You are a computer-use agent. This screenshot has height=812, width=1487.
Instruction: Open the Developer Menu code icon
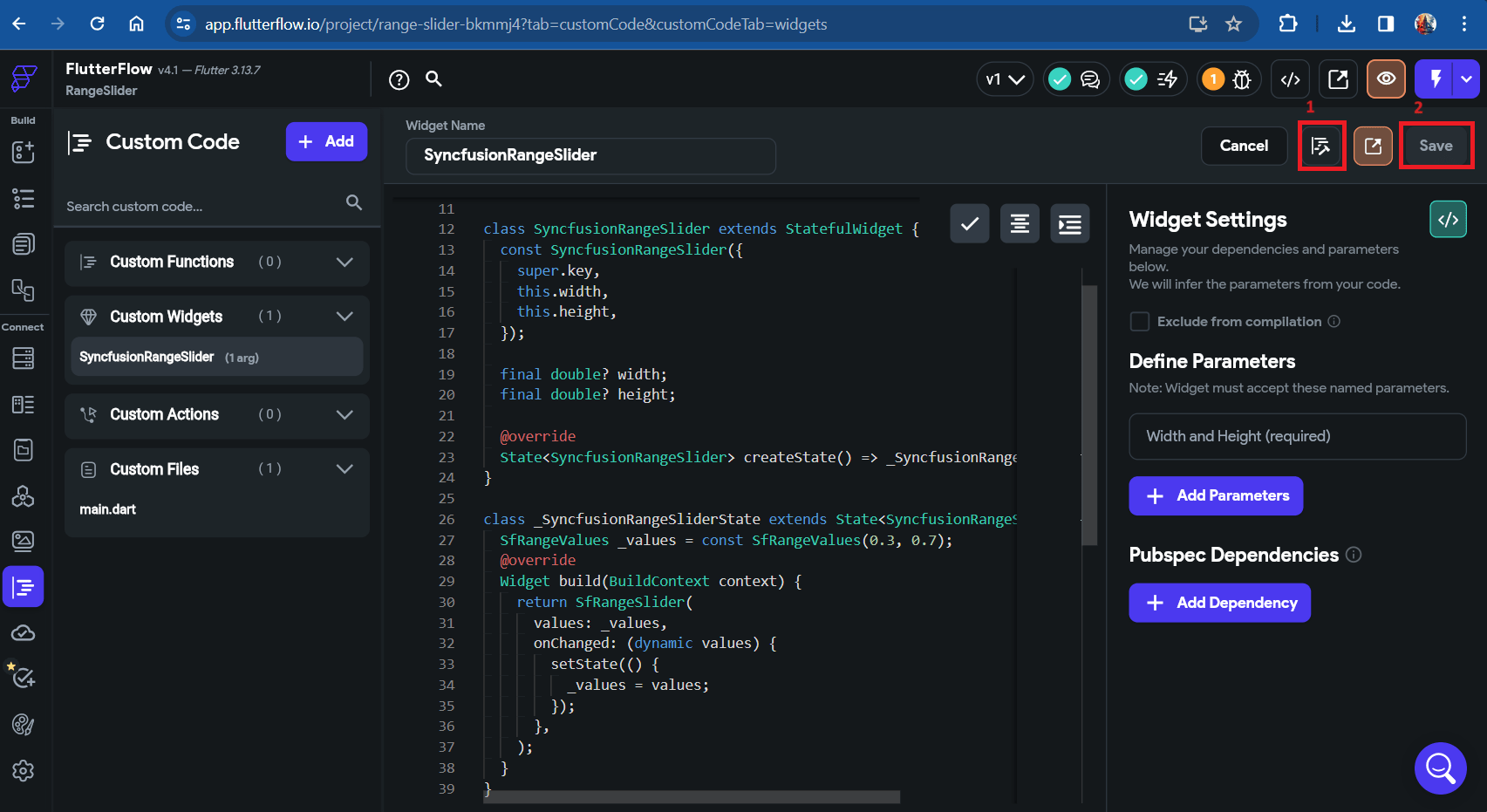pos(1291,79)
